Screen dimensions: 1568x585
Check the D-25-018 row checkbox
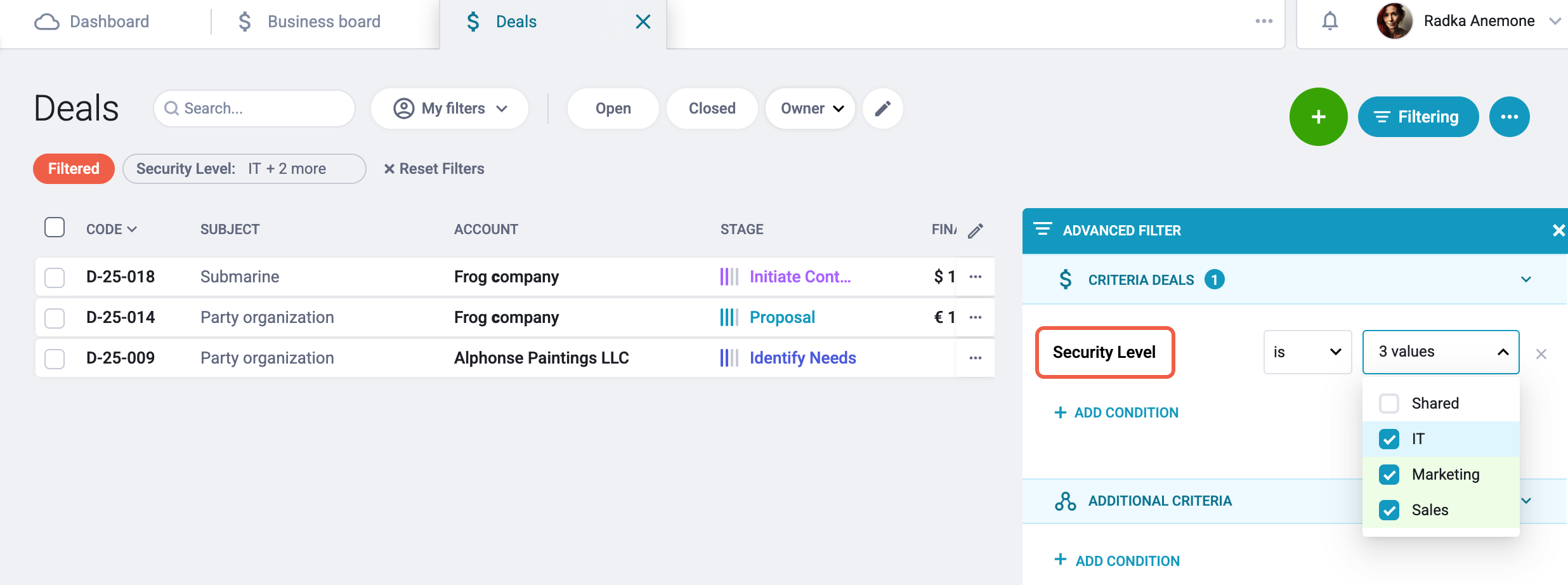click(x=55, y=277)
